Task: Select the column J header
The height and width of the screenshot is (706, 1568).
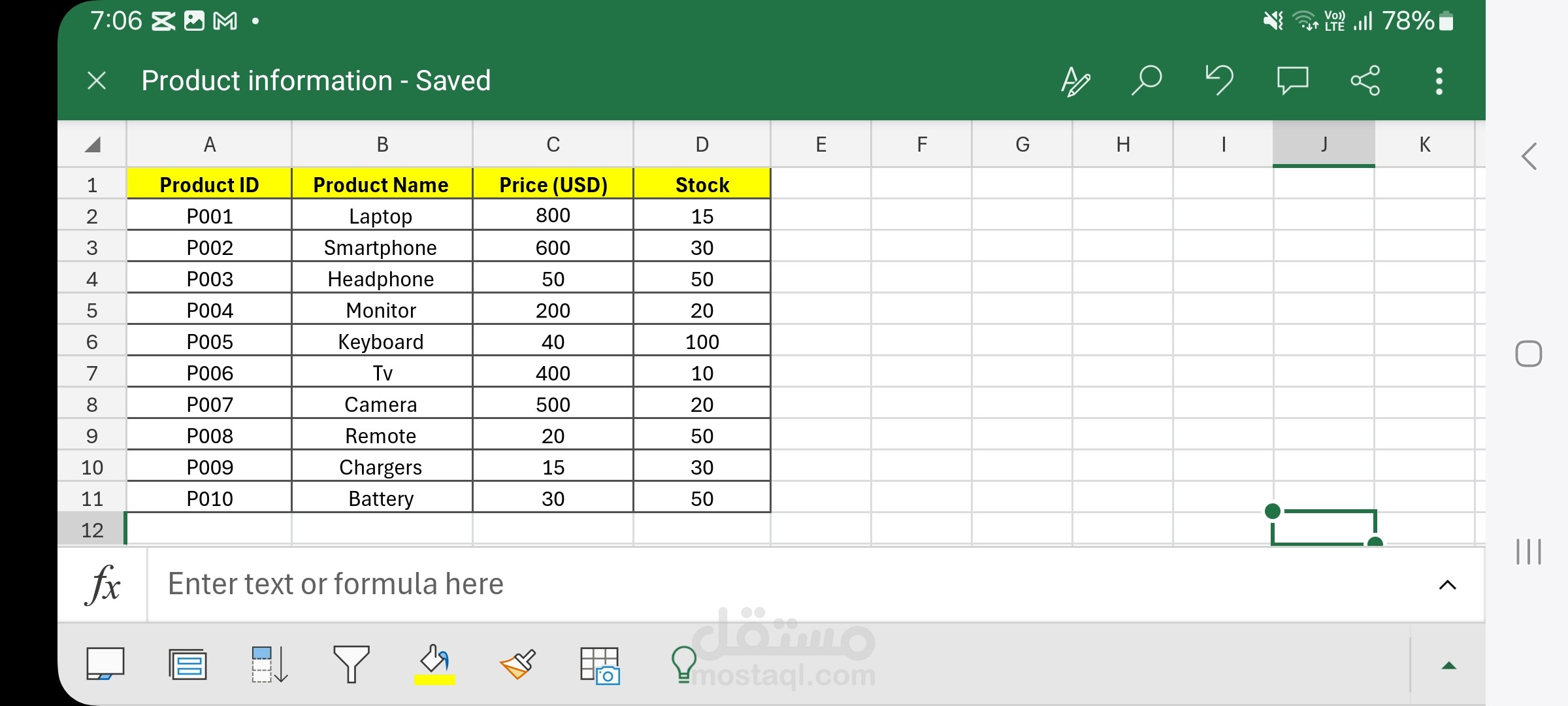Action: (1324, 144)
